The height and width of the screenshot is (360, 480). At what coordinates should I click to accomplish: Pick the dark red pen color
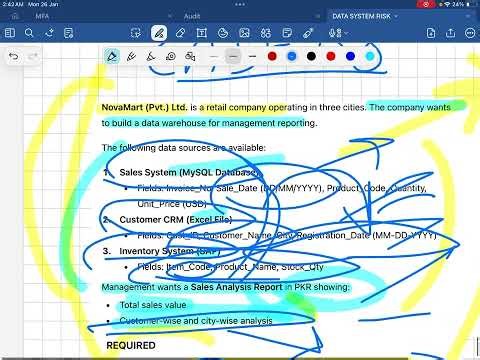(x=272, y=56)
